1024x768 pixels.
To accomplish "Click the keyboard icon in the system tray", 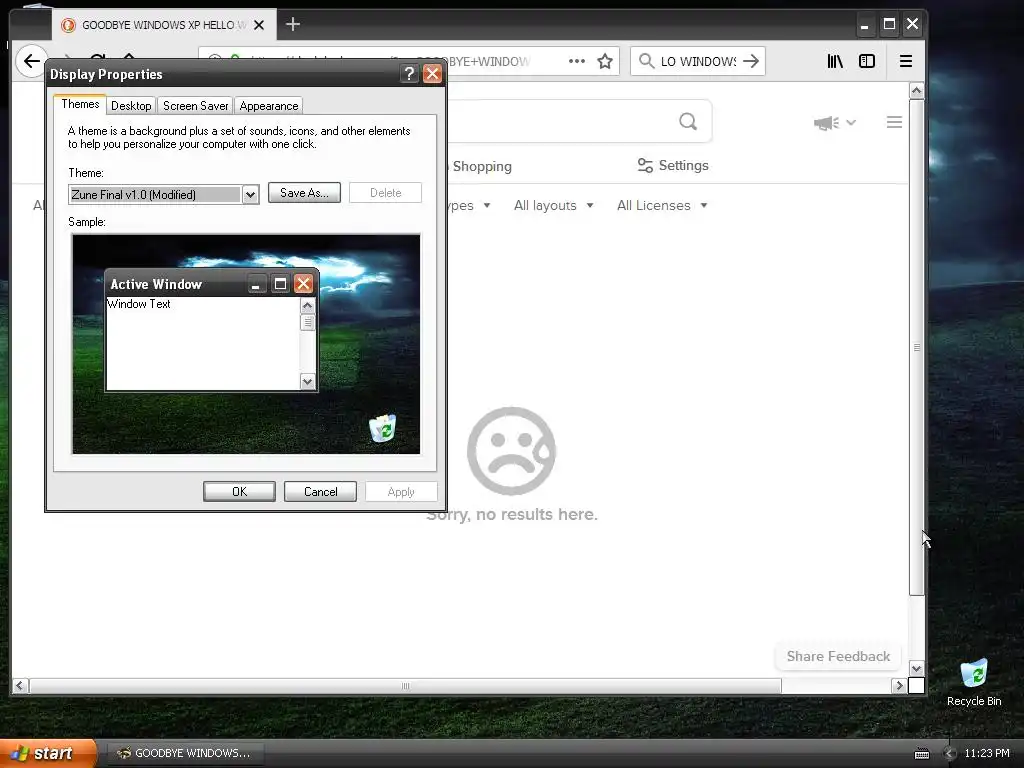I will pos(921,754).
